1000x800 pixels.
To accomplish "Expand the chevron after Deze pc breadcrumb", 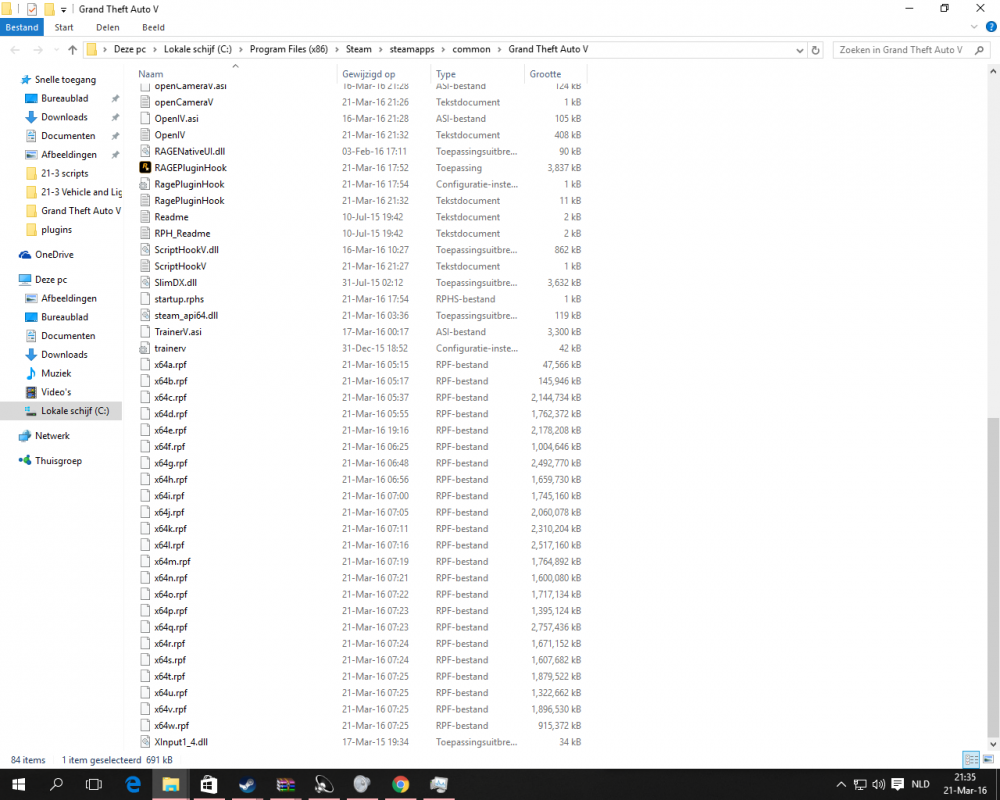I will coord(155,50).
